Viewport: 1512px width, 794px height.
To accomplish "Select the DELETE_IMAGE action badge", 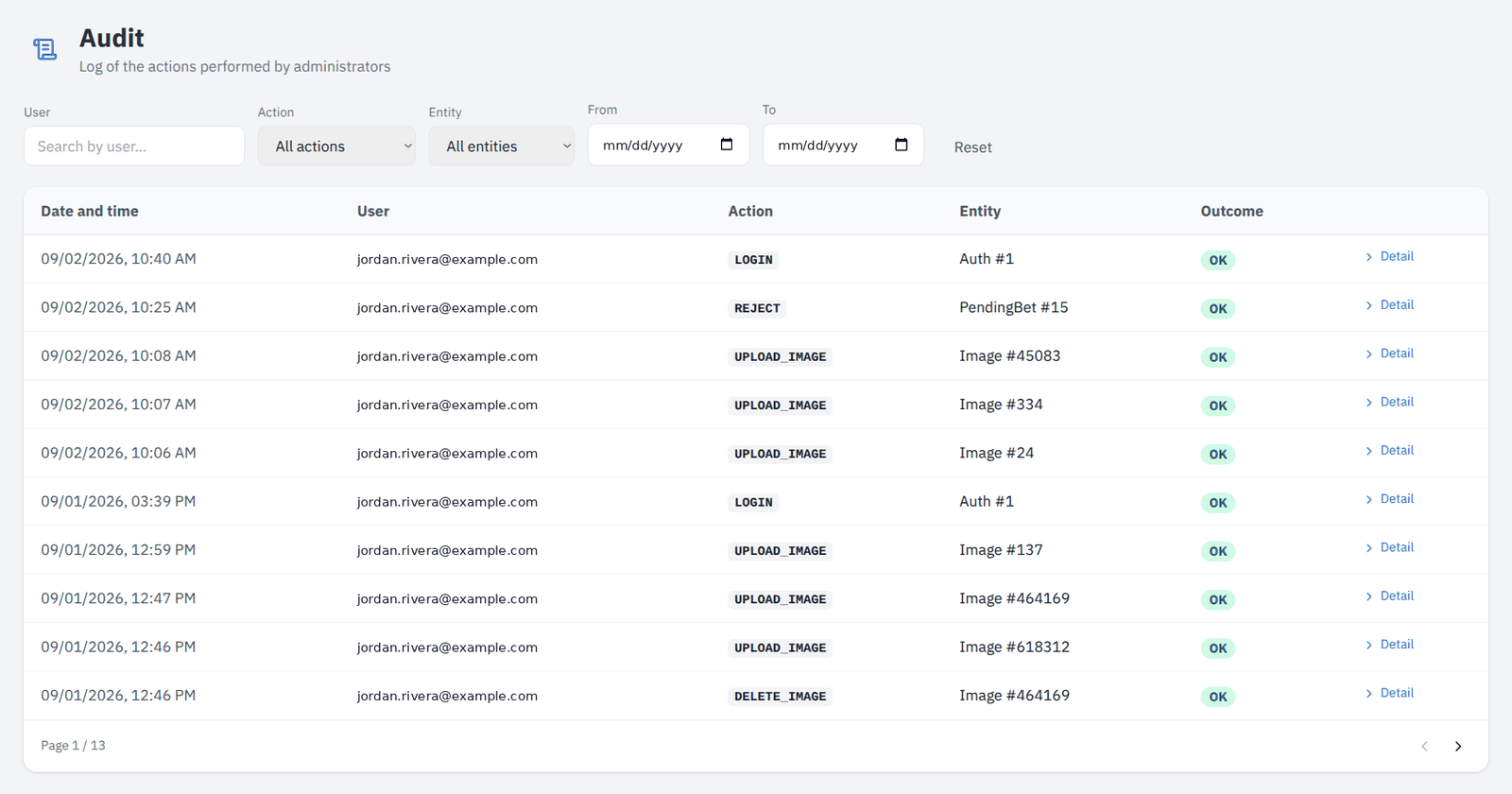I will 780,697.
